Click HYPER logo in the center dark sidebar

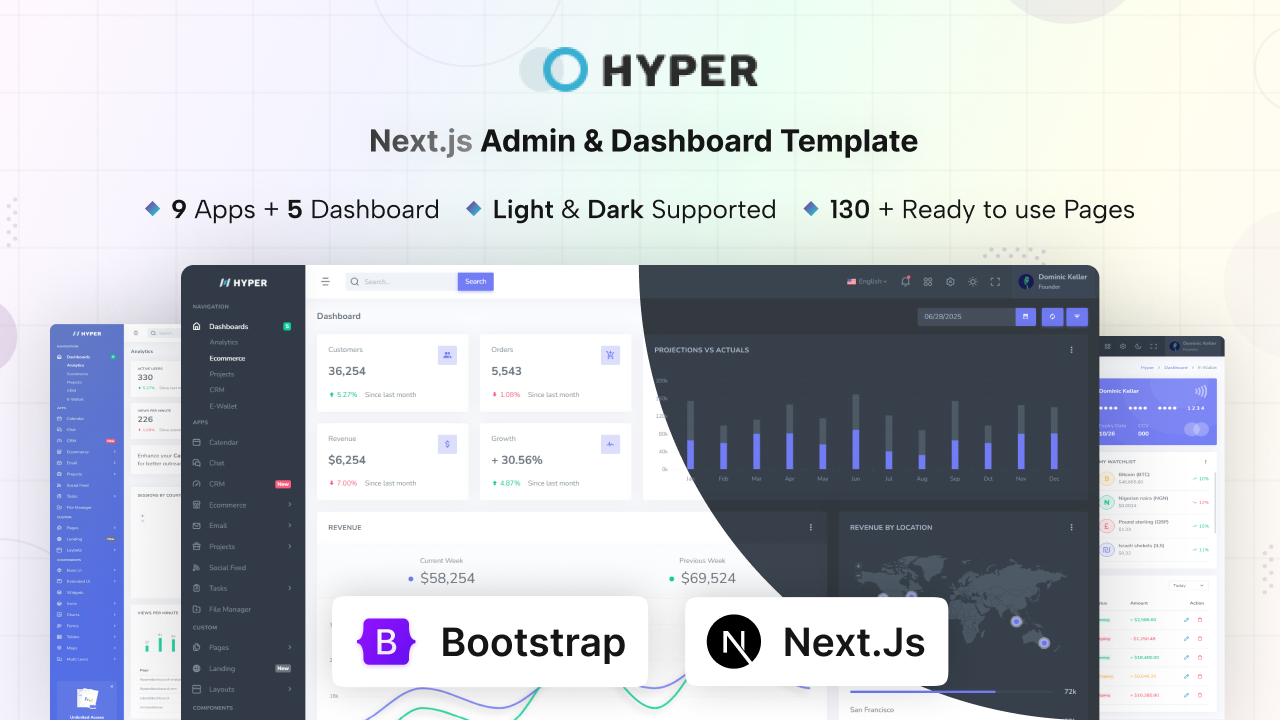(x=243, y=283)
